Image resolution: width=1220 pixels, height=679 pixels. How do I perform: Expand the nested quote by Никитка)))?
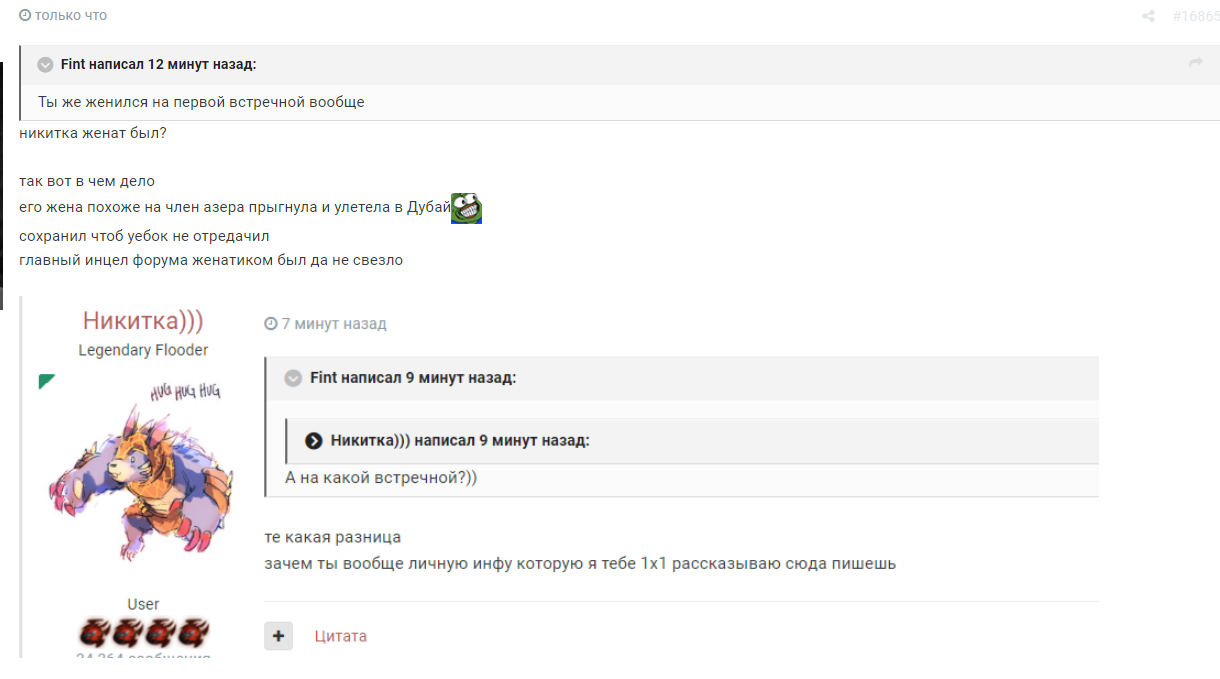click(314, 440)
